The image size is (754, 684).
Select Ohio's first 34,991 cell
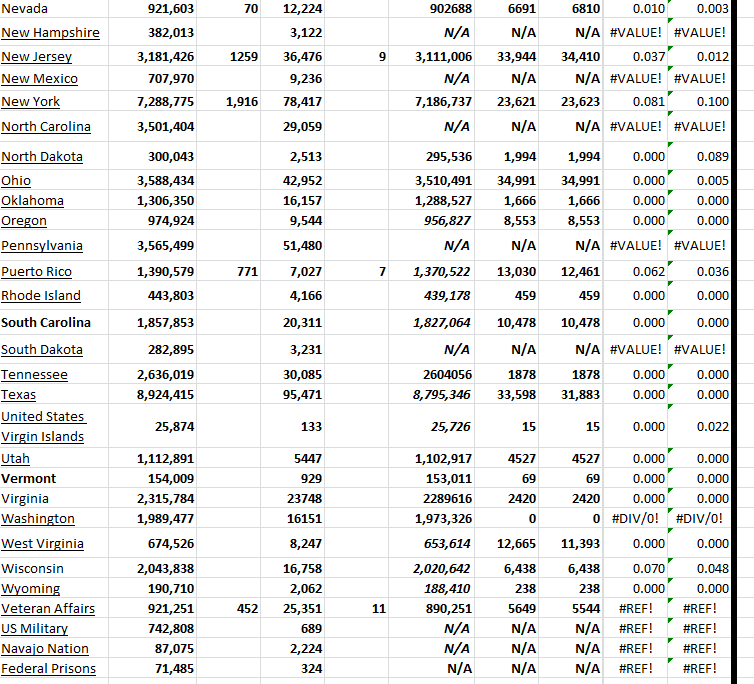click(x=507, y=181)
